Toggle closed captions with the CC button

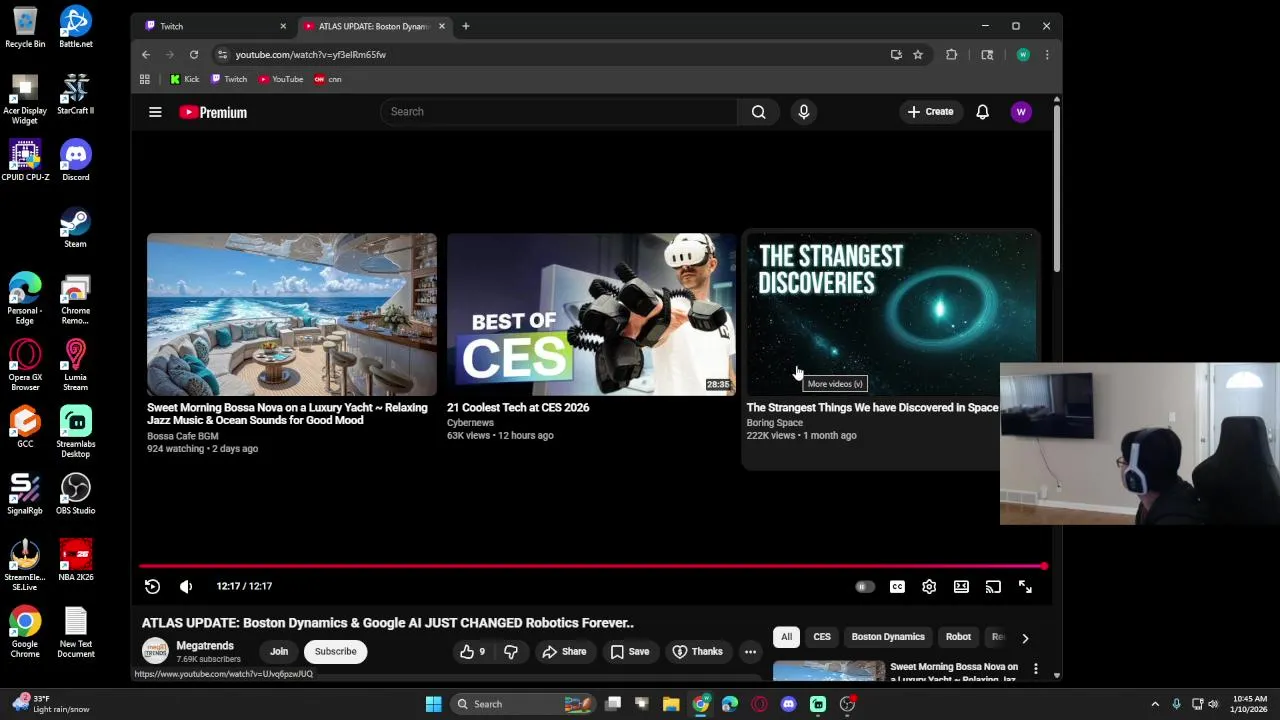click(897, 587)
